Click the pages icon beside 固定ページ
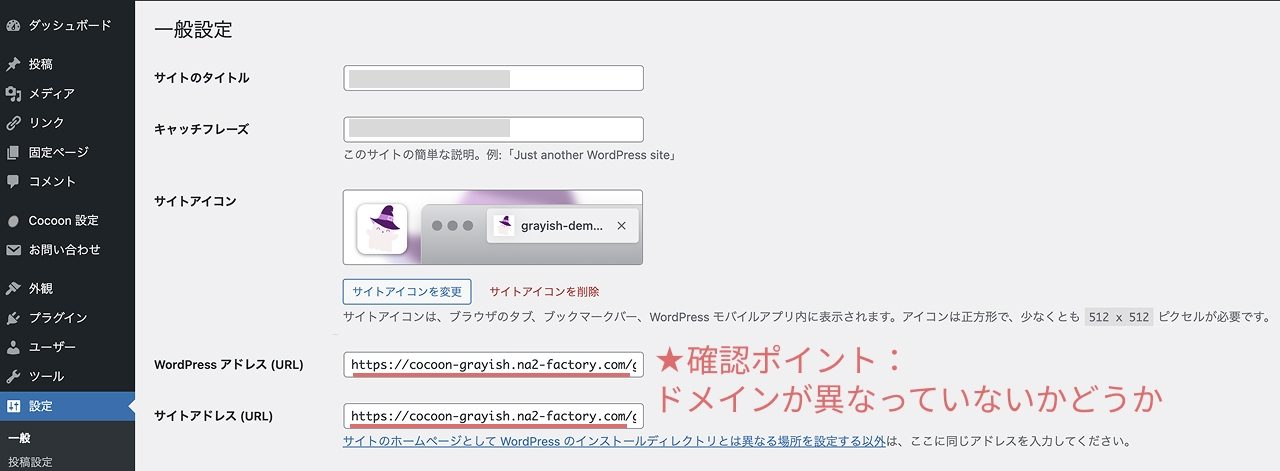 pos(13,152)
